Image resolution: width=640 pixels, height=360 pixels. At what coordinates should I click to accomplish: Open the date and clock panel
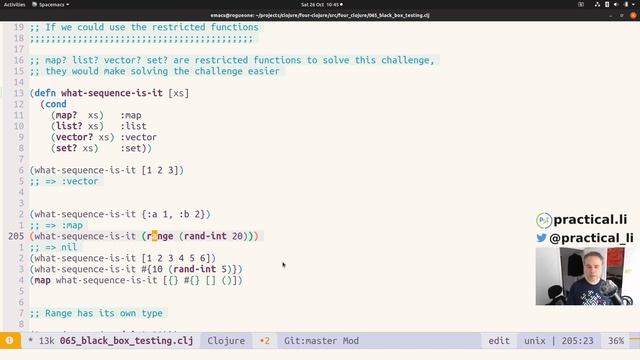click(322, 4)
